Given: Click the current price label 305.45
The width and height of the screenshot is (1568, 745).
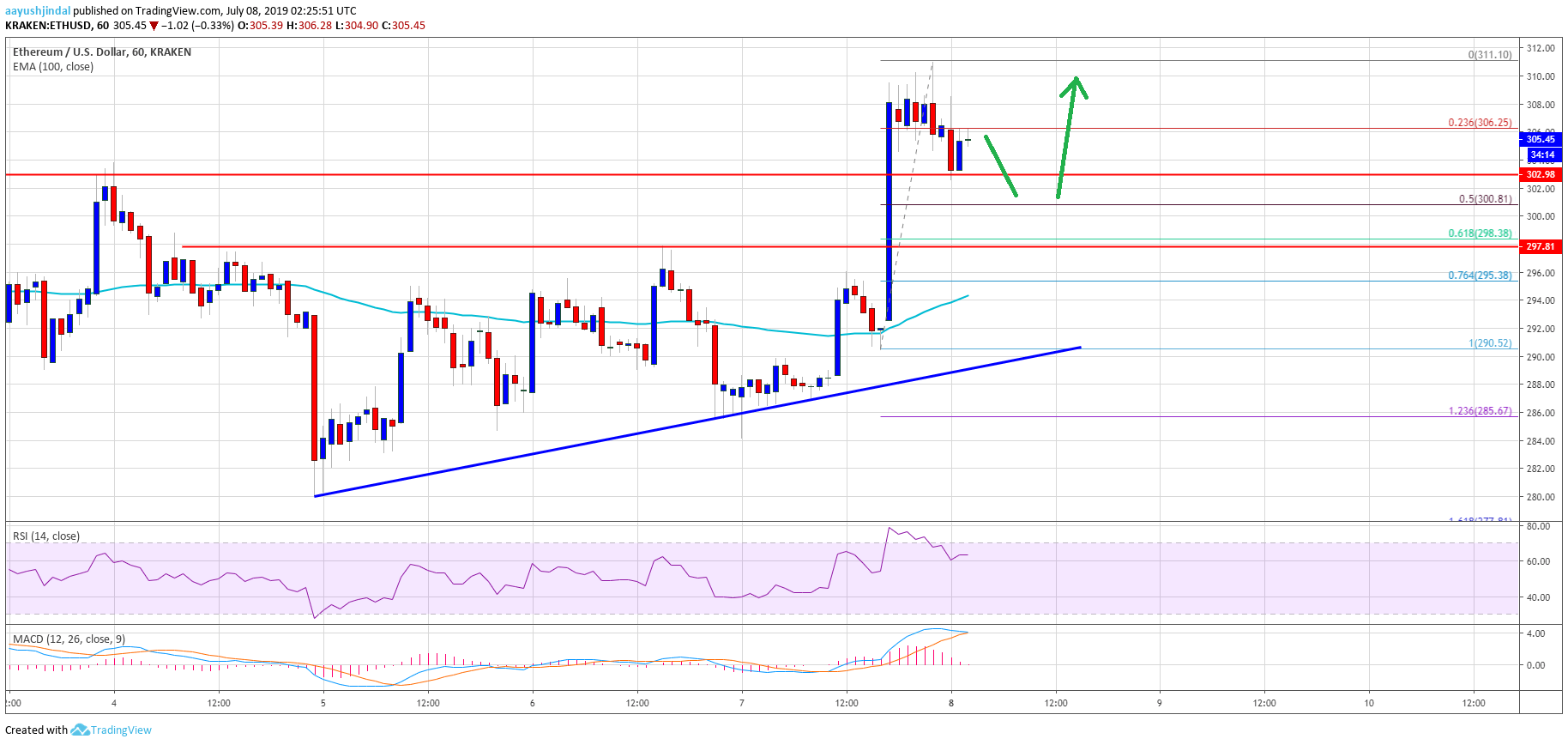Looking at the screenshot, I should click(1540, 139).
